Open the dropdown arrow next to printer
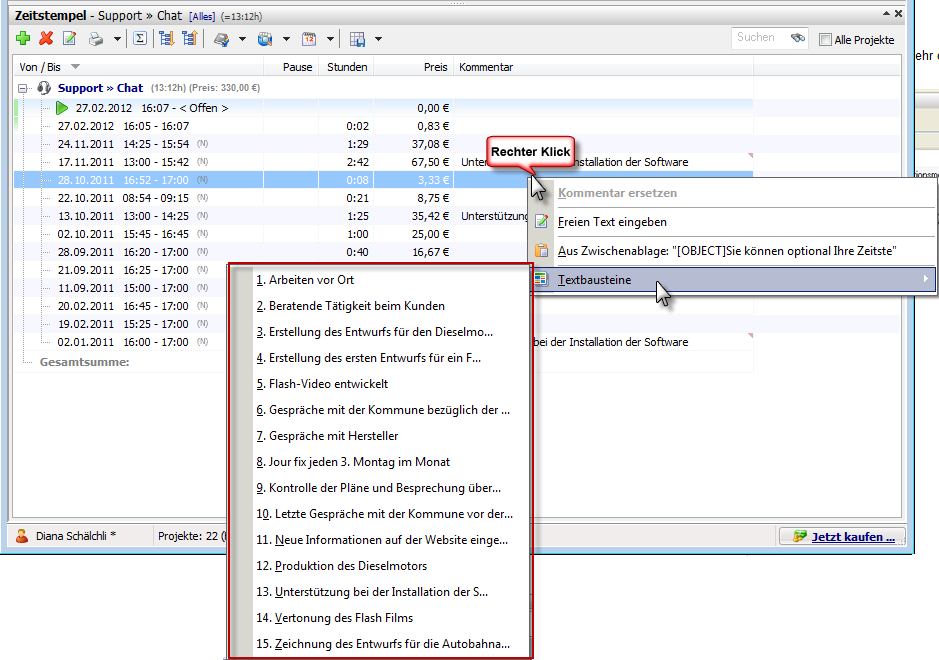This screenshot has height=660, width=939. point(117,40)
